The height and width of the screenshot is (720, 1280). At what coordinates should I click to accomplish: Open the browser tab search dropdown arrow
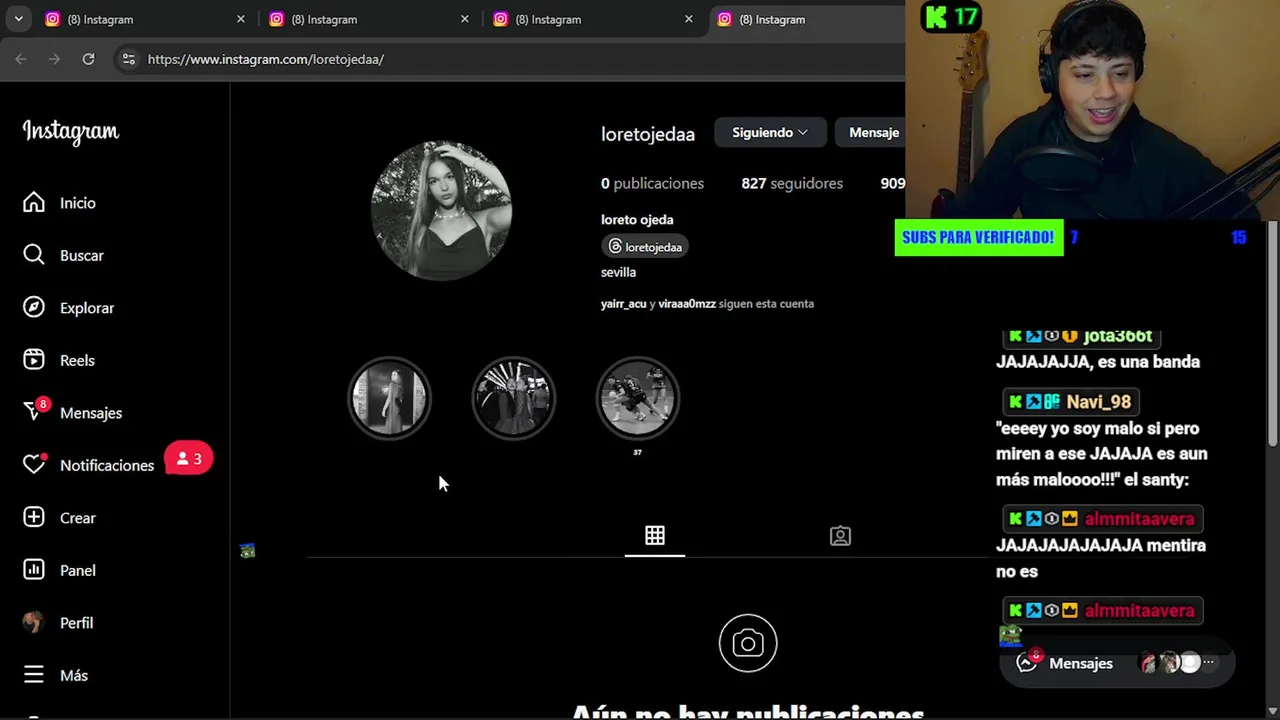[18, 19]
